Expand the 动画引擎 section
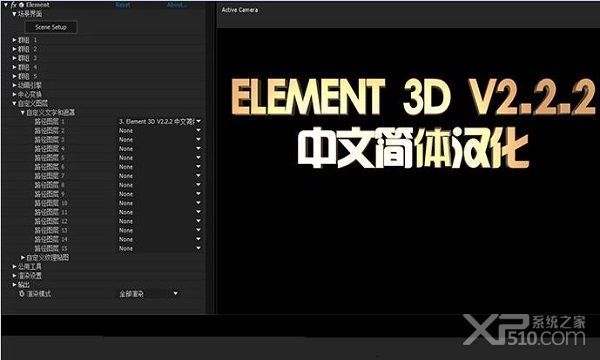 (x=14, y=85)
